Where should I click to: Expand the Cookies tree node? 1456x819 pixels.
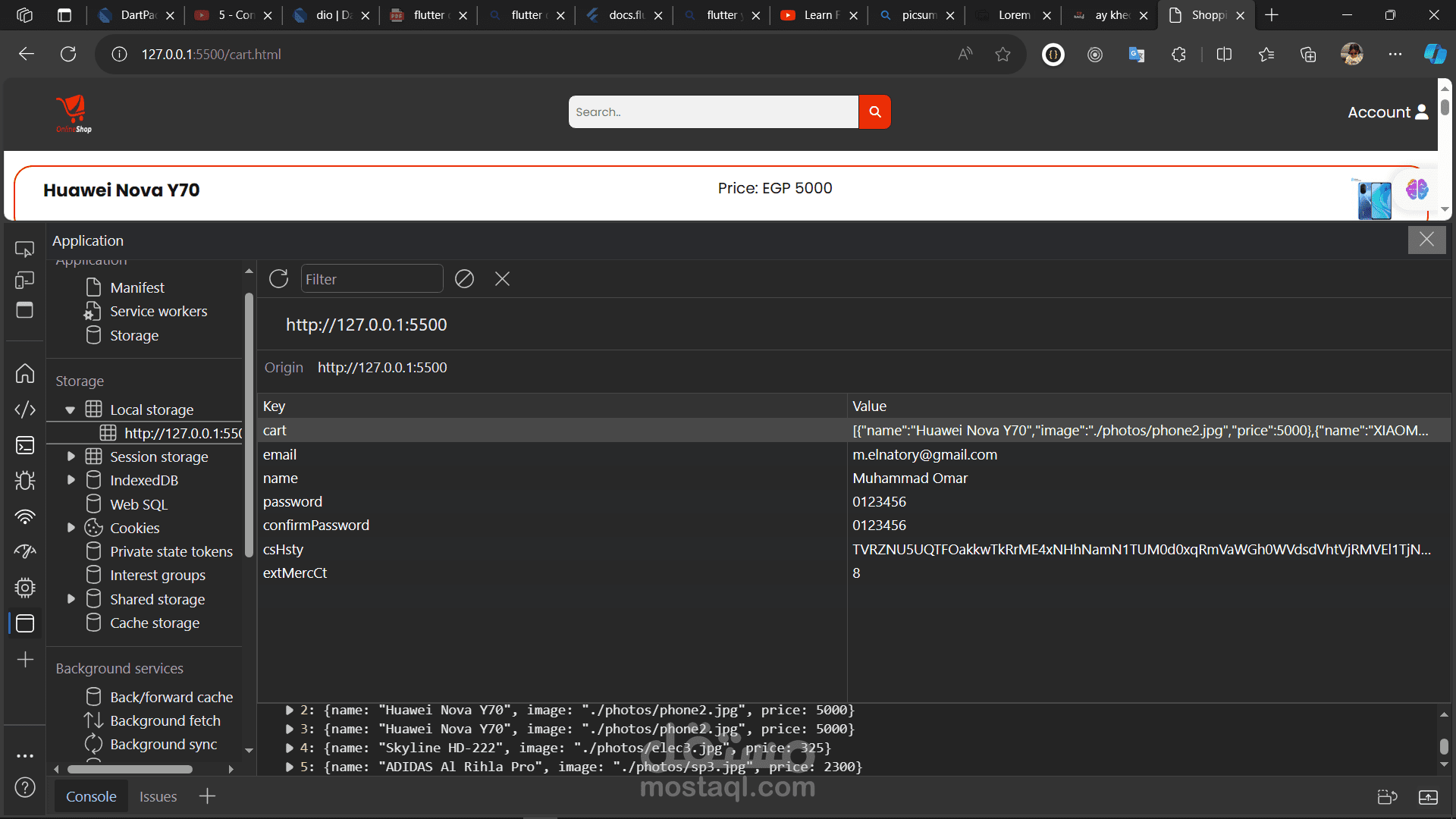point(71,528)
